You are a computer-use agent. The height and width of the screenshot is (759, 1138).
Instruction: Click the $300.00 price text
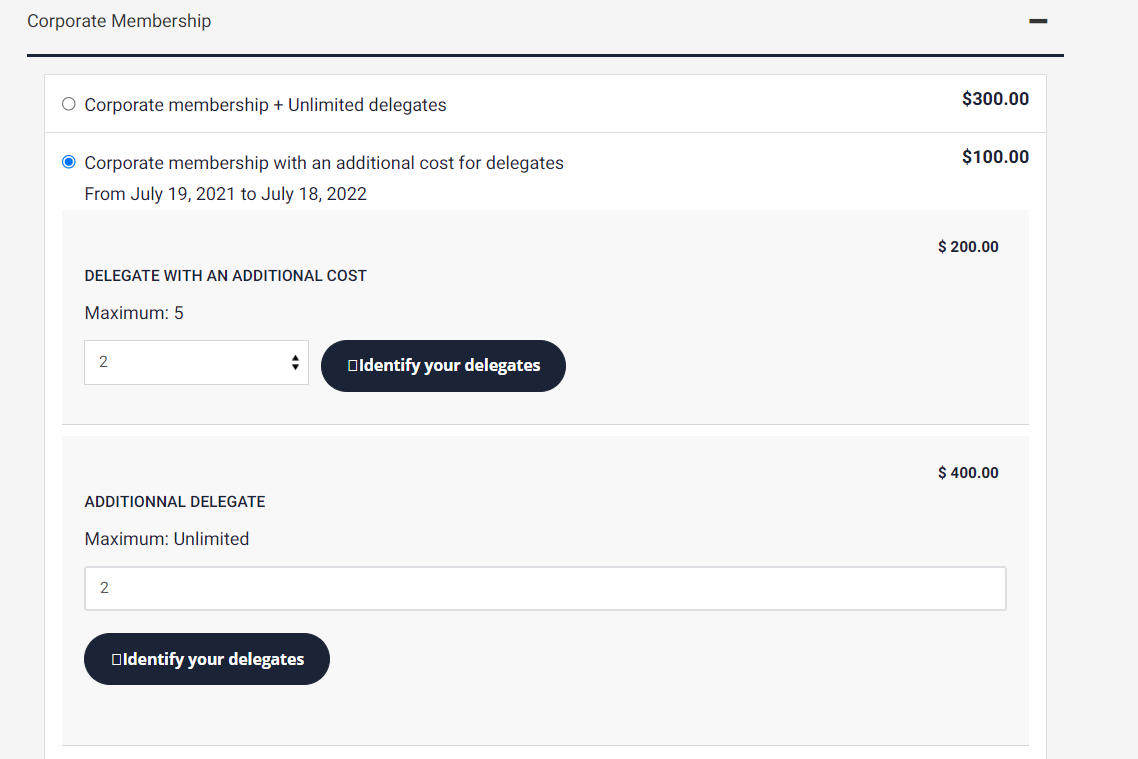click(995, 99)
